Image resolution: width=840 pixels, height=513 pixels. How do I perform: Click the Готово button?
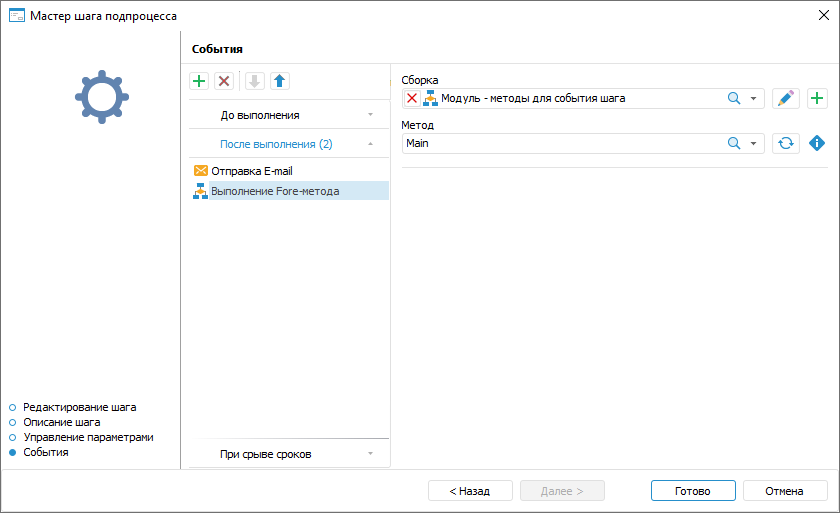(x=692, y=491)
